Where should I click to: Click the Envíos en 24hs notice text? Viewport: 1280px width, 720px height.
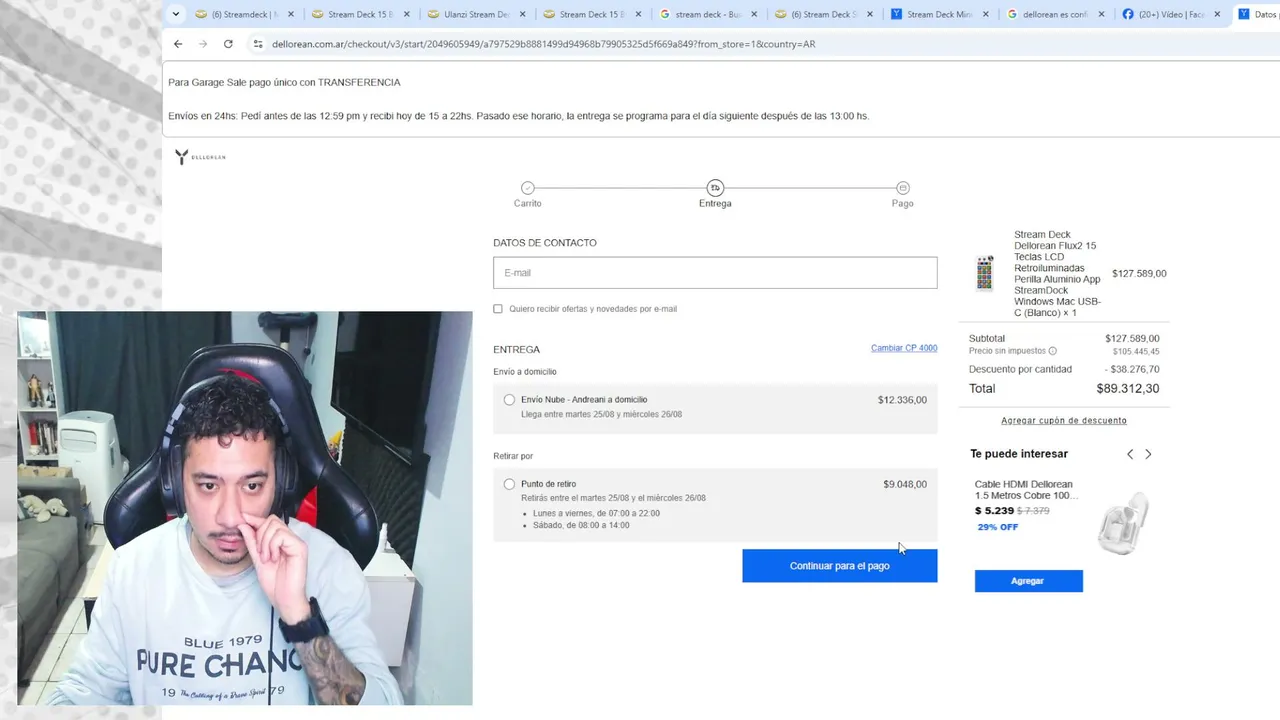[518, 116]
